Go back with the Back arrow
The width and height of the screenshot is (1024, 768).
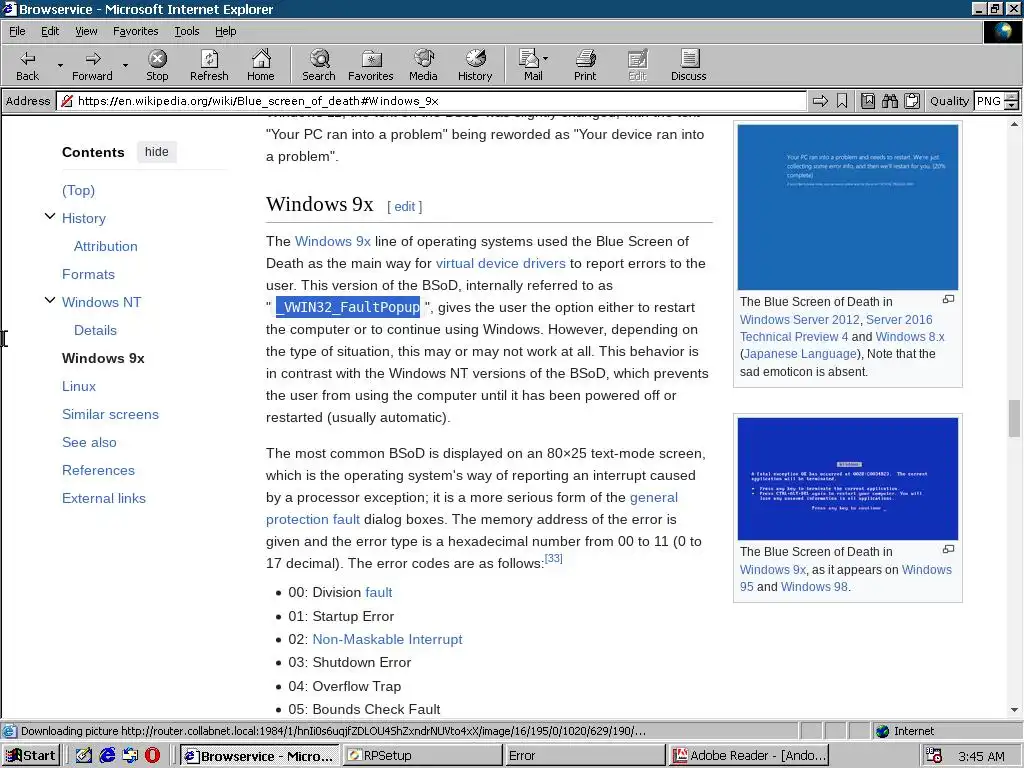27,65
